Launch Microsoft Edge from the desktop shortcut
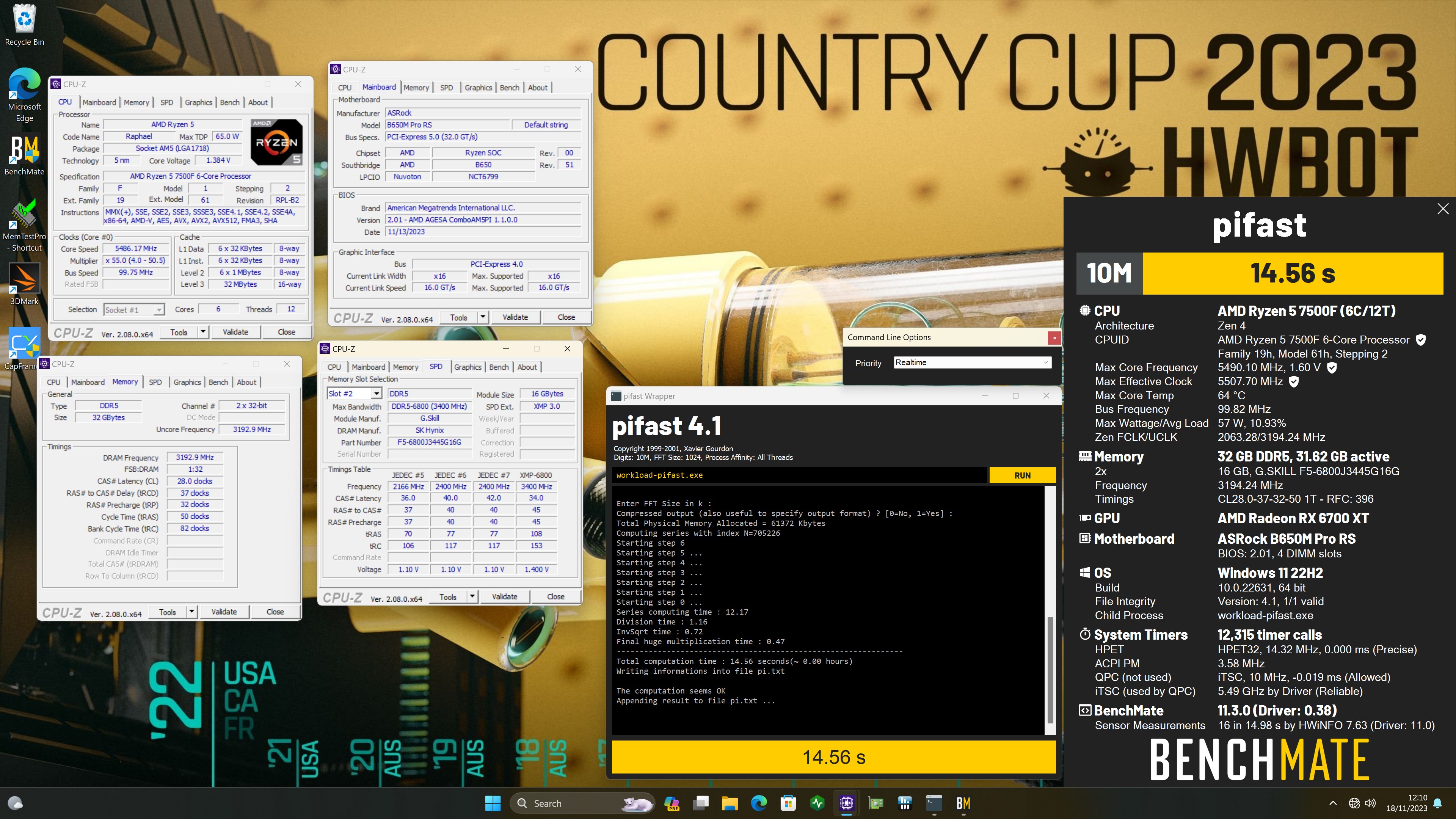Image resolution: width=1456 pixels, height=819 pixels. (24, 95)
